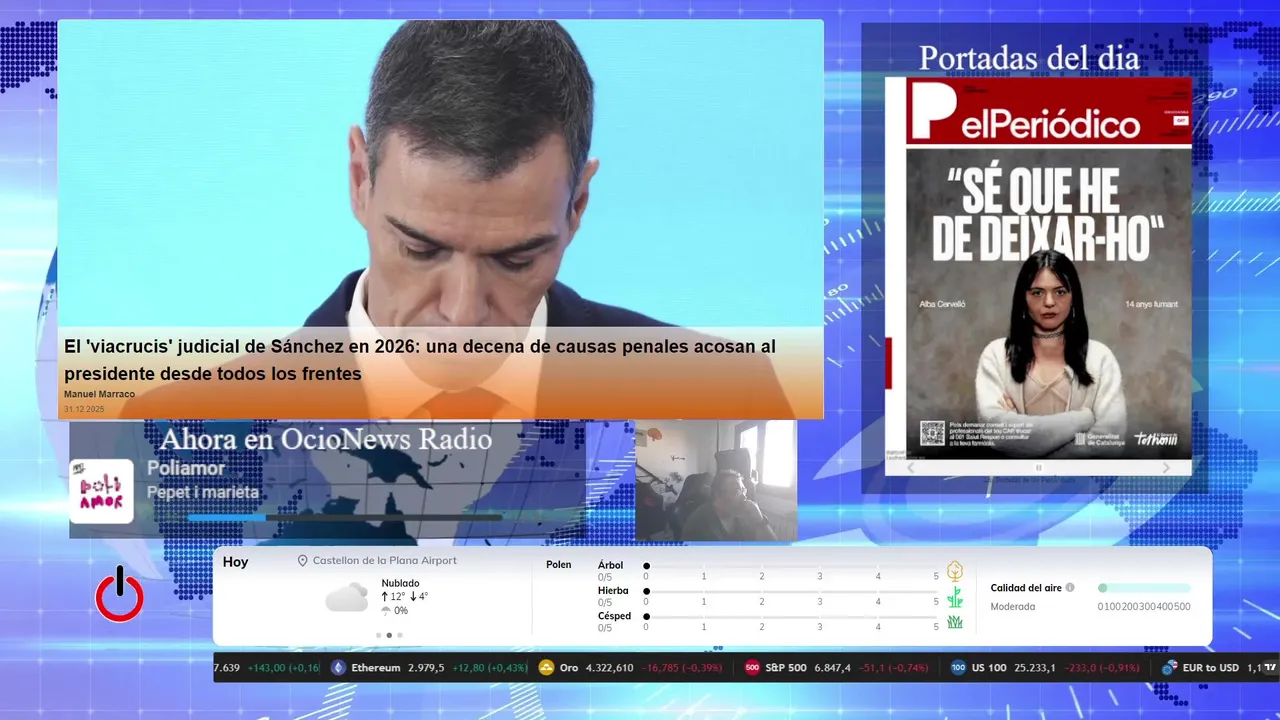Screen dimensions: 1280x720
Task: Click the Árbol pollen level slider
Action: (791, 566)
